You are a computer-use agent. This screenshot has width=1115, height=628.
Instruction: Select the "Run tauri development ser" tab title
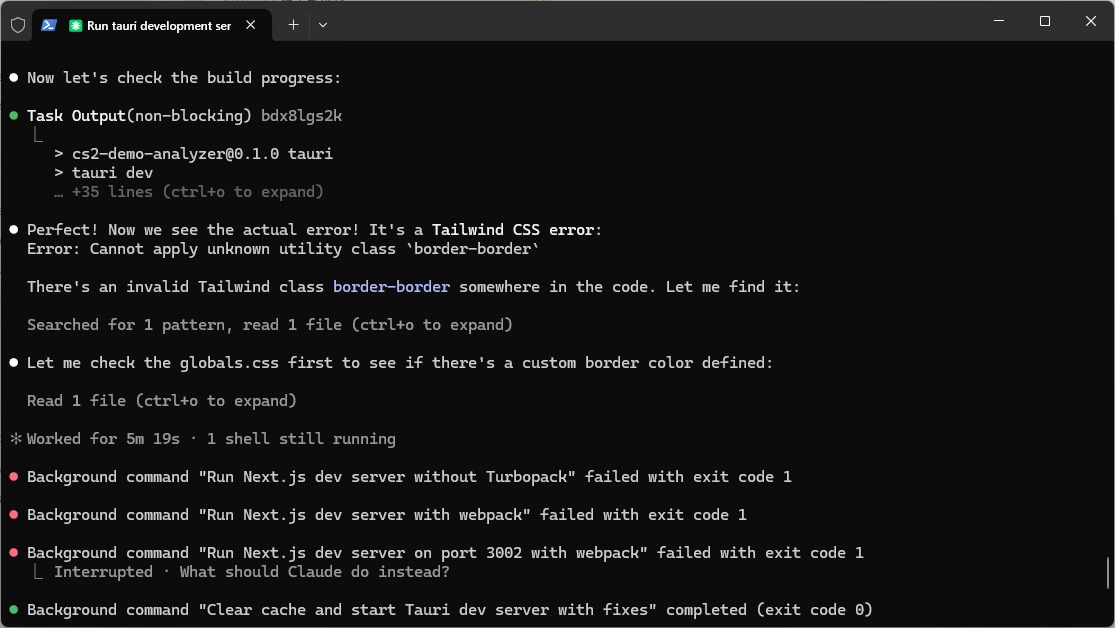(159, 26)
